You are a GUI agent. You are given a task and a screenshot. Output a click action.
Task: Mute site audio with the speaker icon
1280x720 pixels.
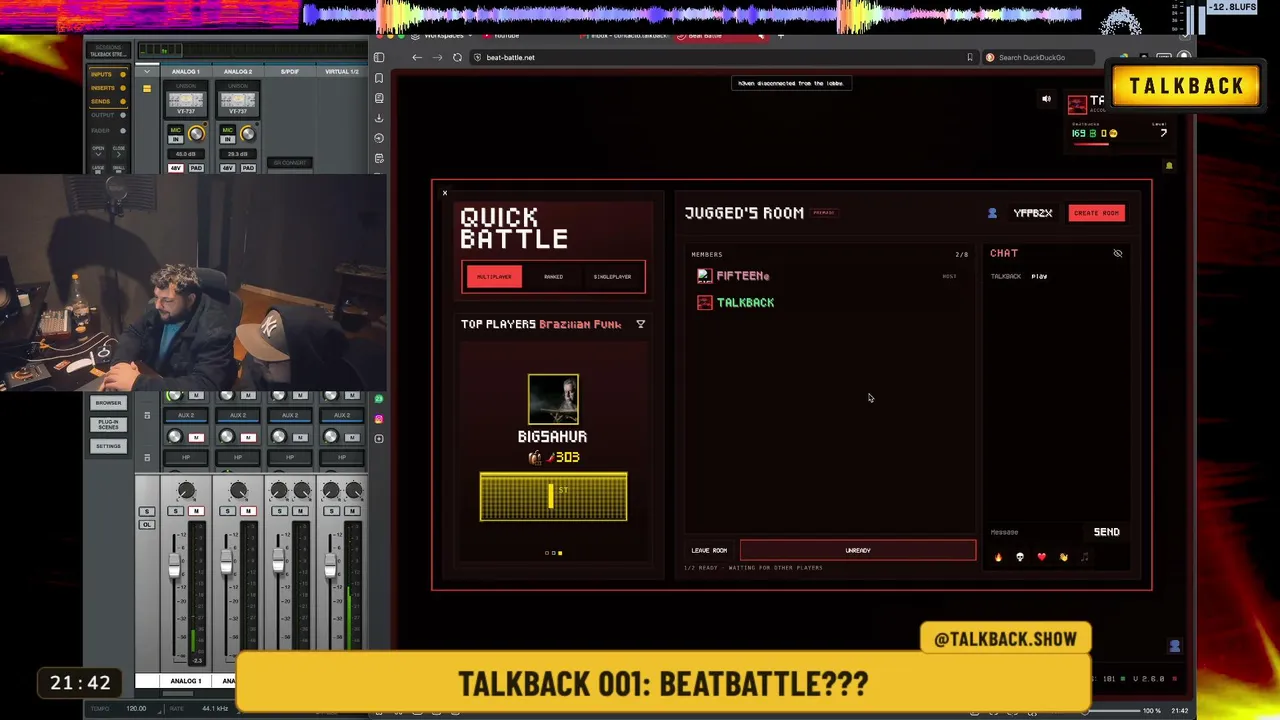pyautogui.click(x=1046, y=99)
